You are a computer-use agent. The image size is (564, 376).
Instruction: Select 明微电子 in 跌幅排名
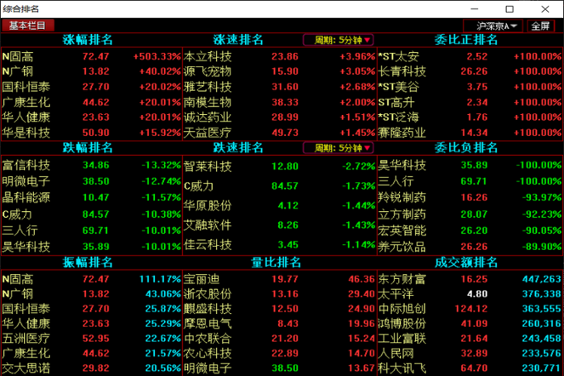92,181
